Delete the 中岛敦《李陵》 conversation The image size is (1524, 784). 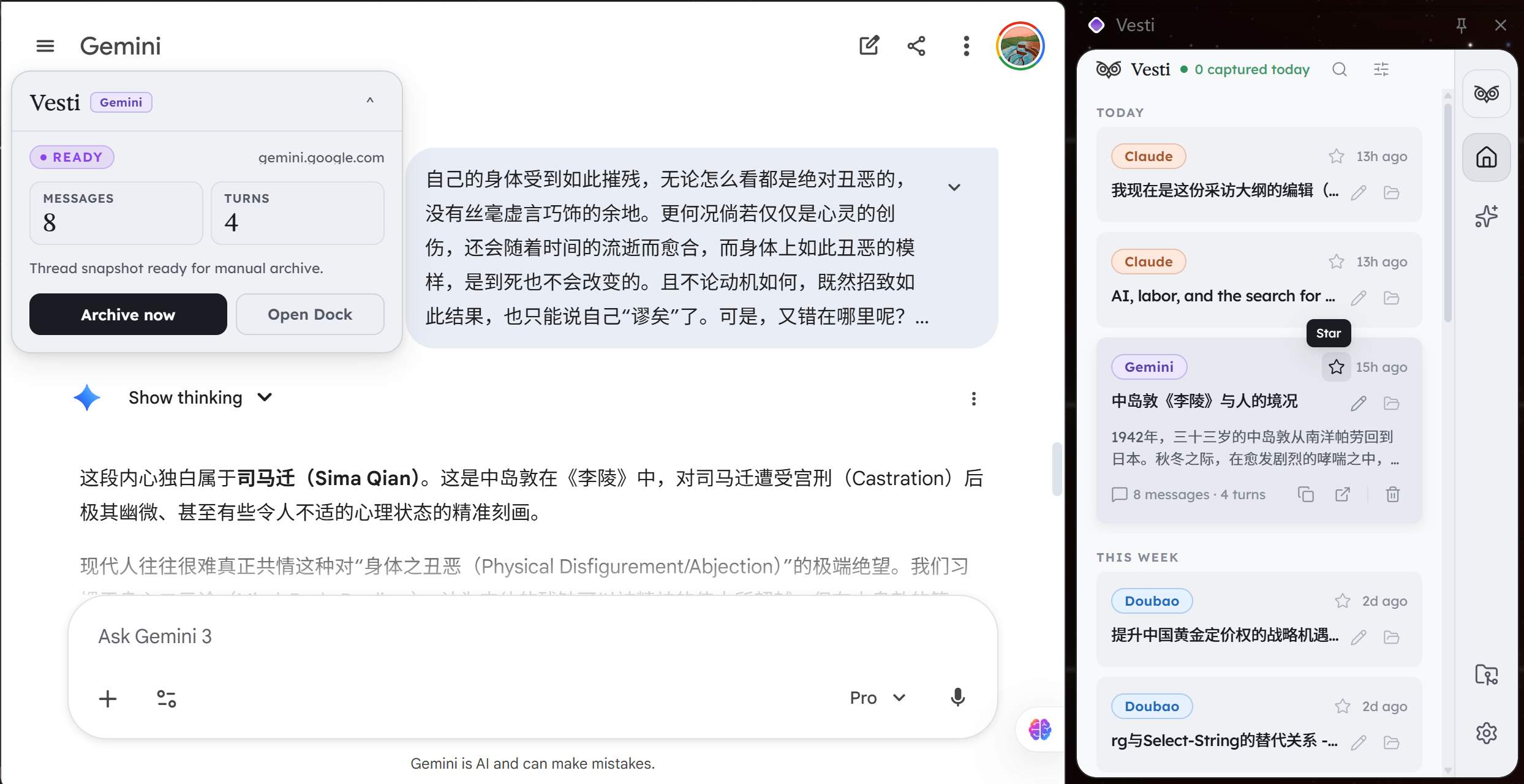click(1393, 494)
